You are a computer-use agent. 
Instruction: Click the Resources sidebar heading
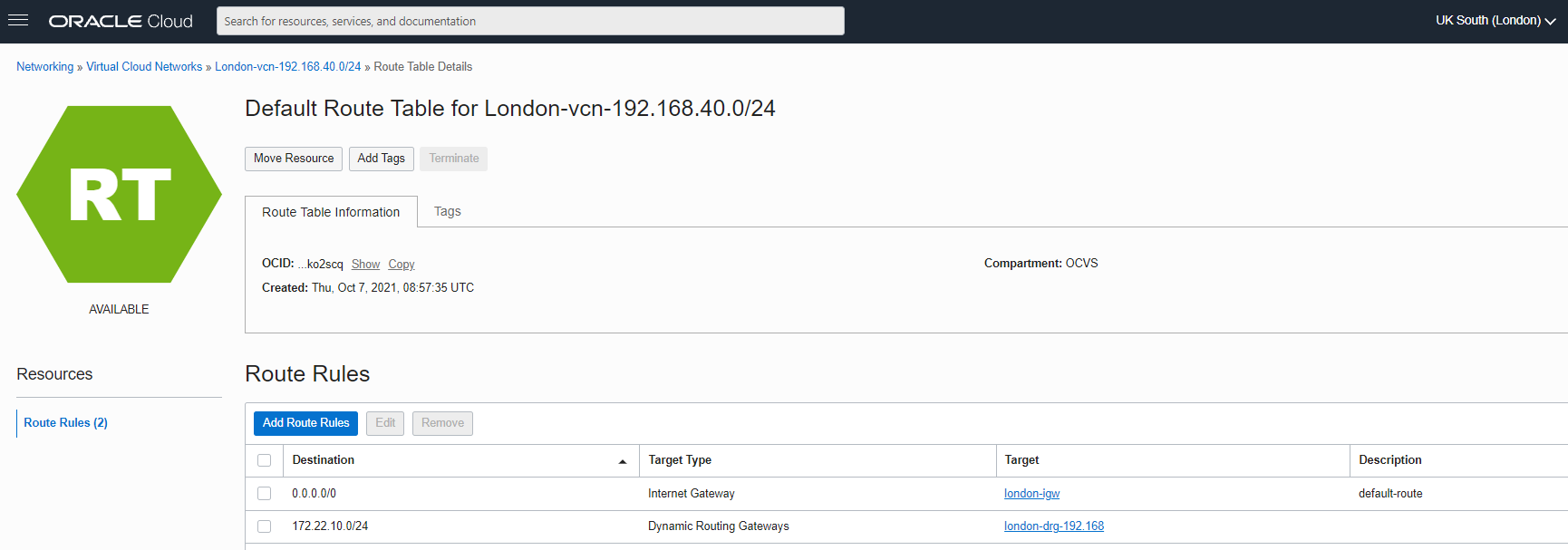coord(54,374)
